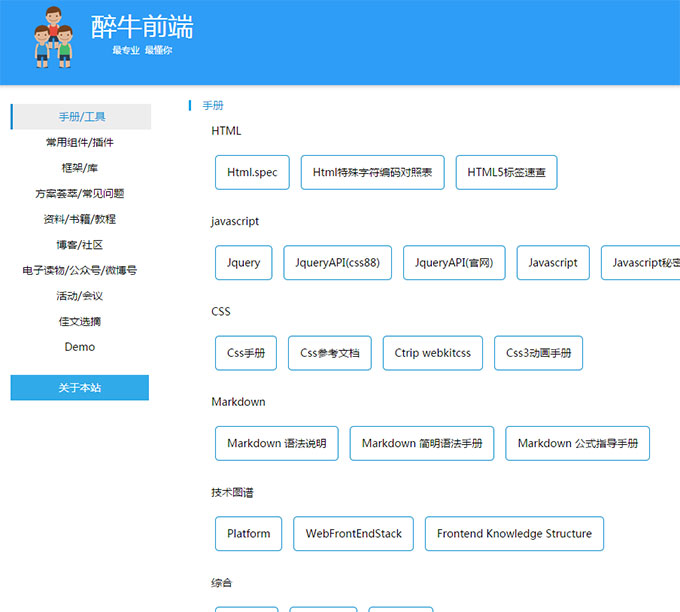This screenshot has height=612, width=680.
Task: Click the 醉牛前端 site title
Action: 142,26
